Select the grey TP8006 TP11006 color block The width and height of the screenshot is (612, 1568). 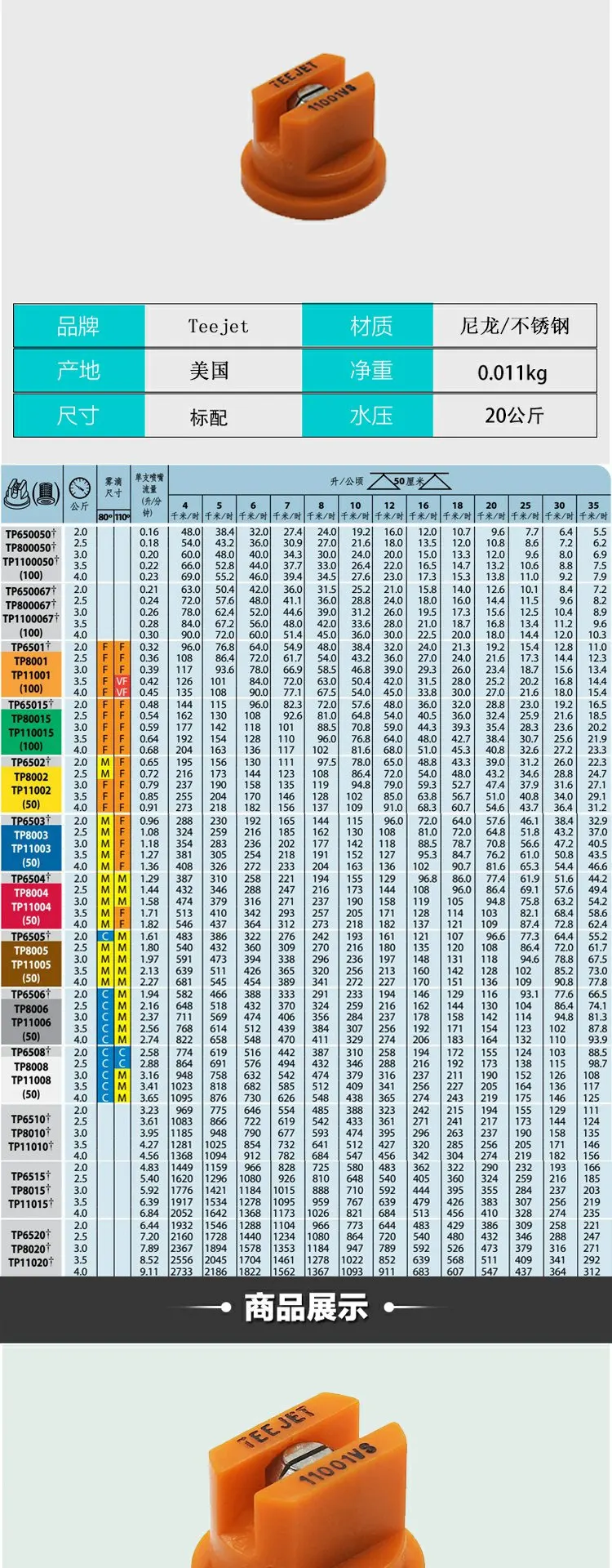click(x=31, y=1022)
